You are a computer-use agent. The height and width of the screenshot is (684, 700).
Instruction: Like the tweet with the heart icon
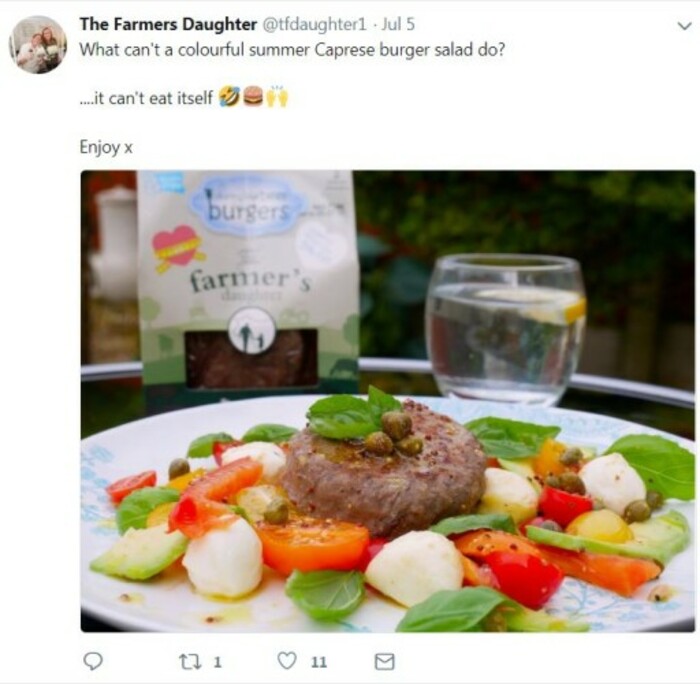287,661
